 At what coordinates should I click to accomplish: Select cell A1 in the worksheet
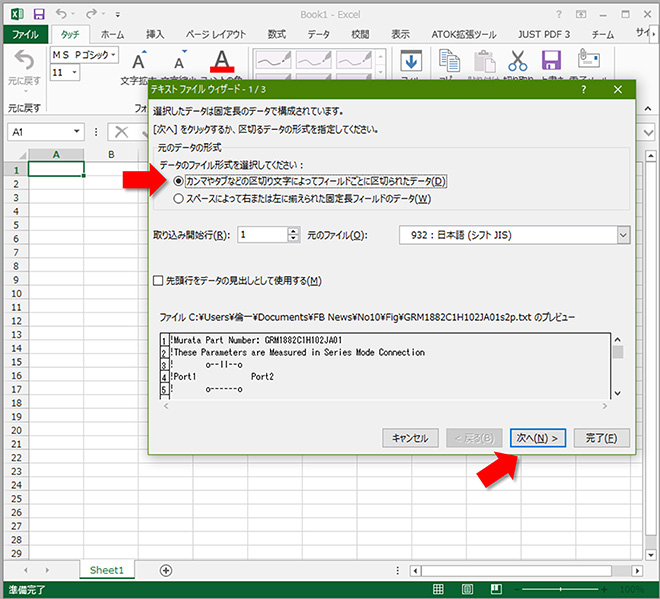pos(56,169)
